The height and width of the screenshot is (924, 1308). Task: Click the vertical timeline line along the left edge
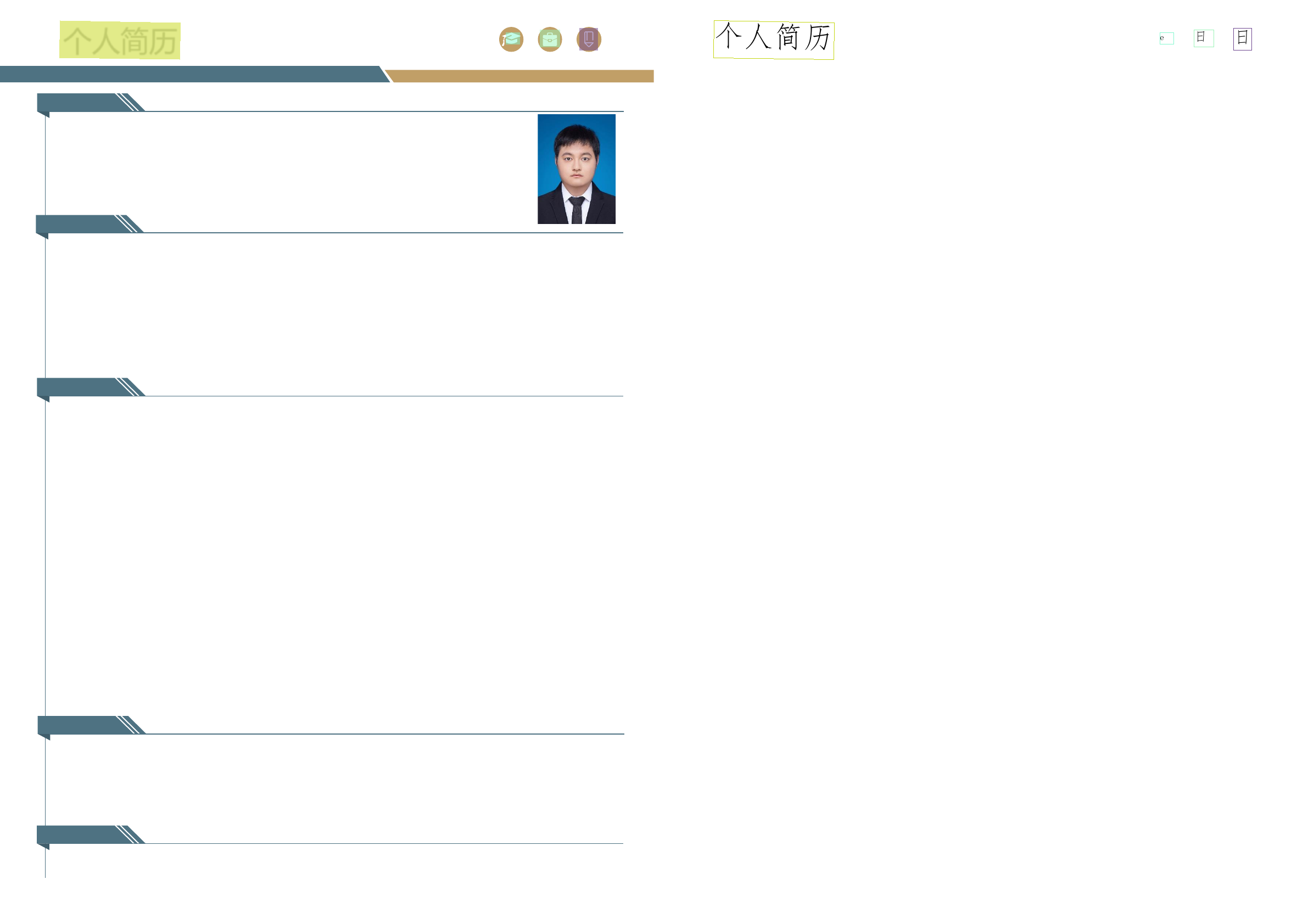tap(45, 541)
